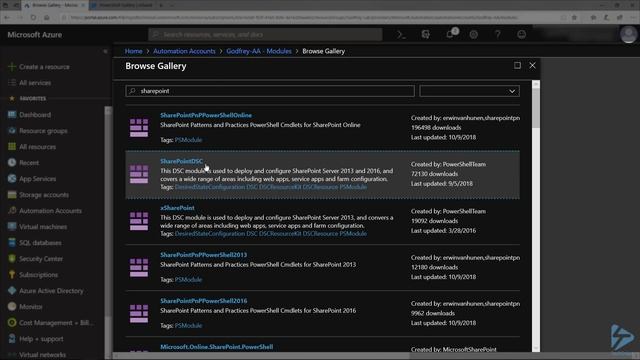Close the Browse Gallery blade
The image size is (640, 360).
coord(532,65)
